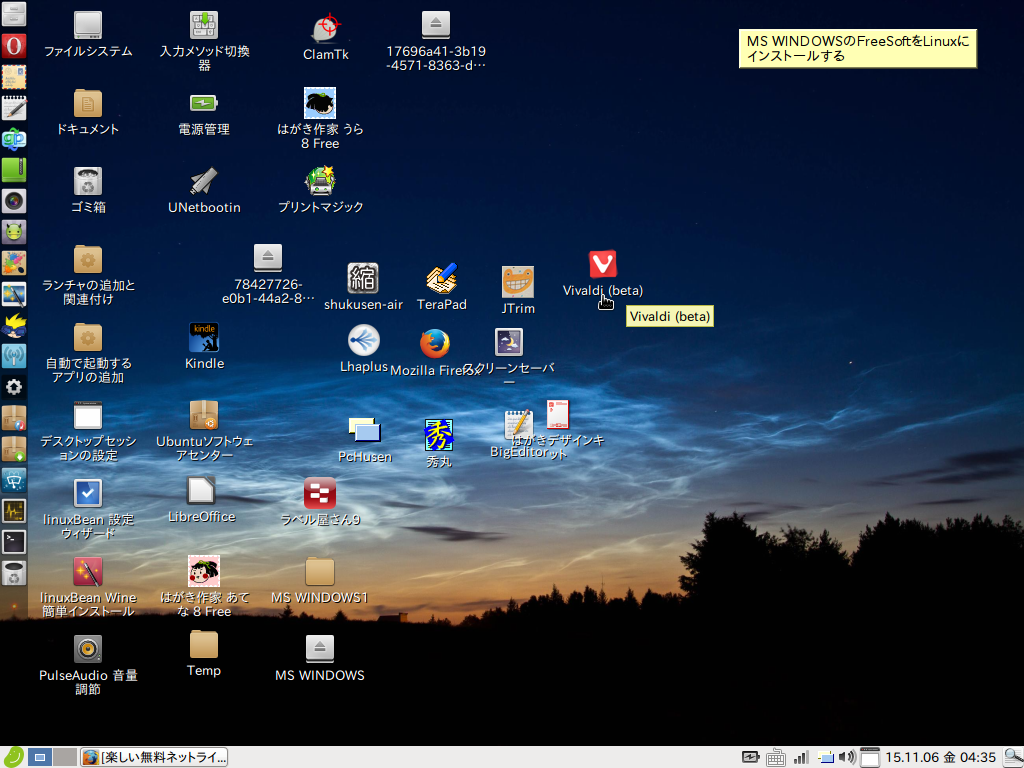
Task: Open the UNetbootin desktop icon
Action: click(x=204, y=182)
